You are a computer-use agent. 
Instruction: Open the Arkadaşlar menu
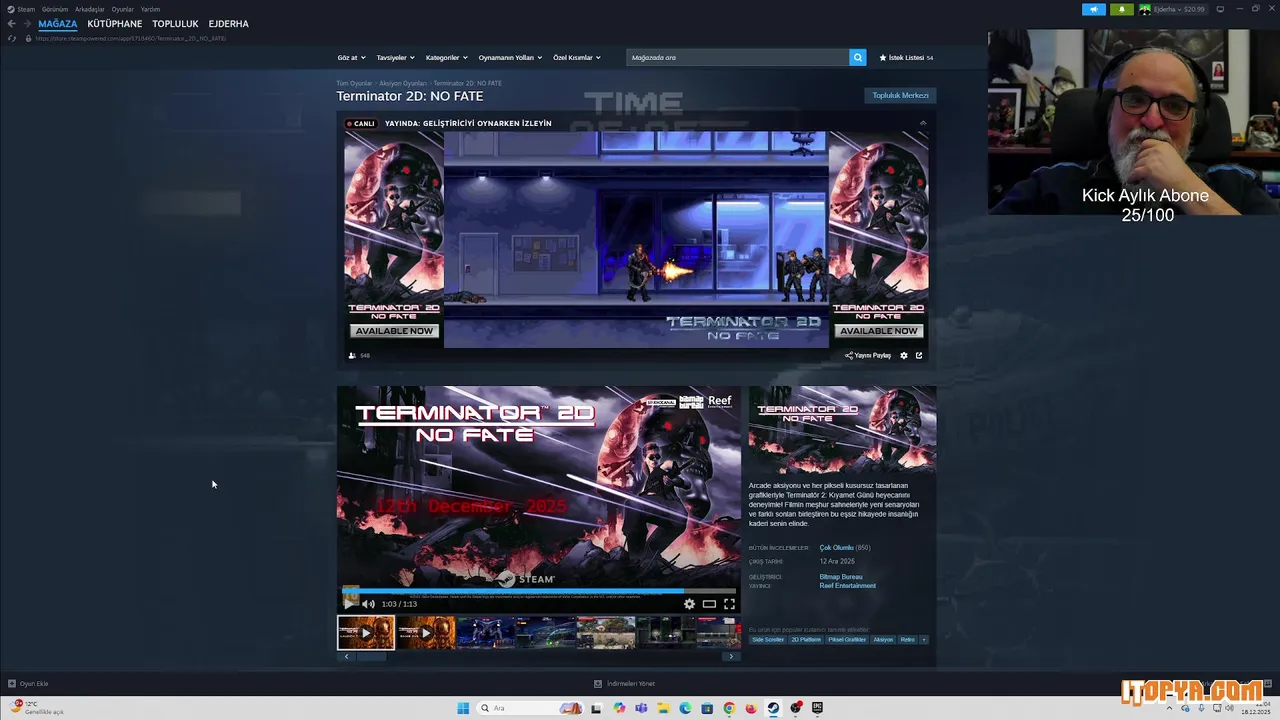[90, 9]
